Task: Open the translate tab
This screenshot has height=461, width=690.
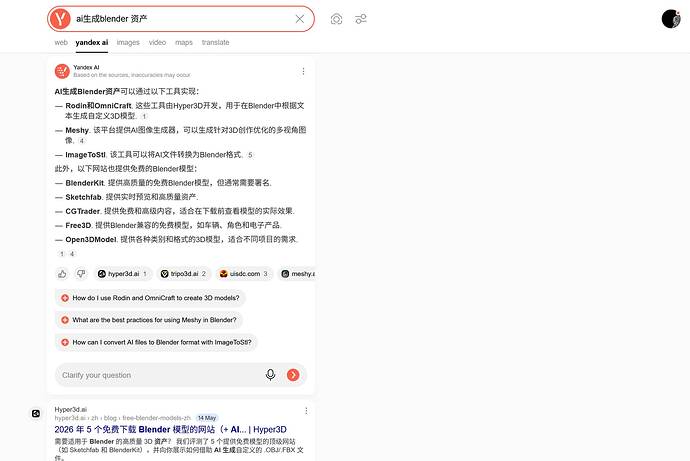Action: tap(215, 43)
